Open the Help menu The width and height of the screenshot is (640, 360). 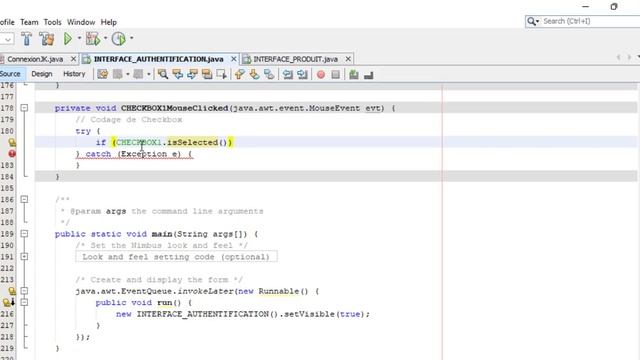(109, 22)
